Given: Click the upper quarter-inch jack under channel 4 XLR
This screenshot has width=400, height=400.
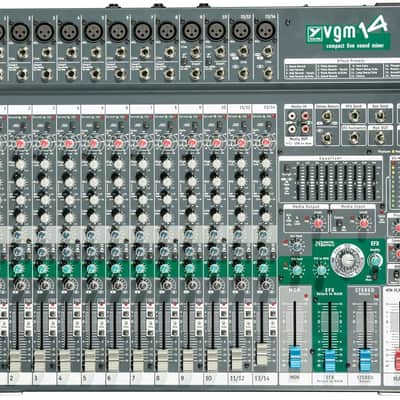Looking at the screenshot, I should [71, 53].
